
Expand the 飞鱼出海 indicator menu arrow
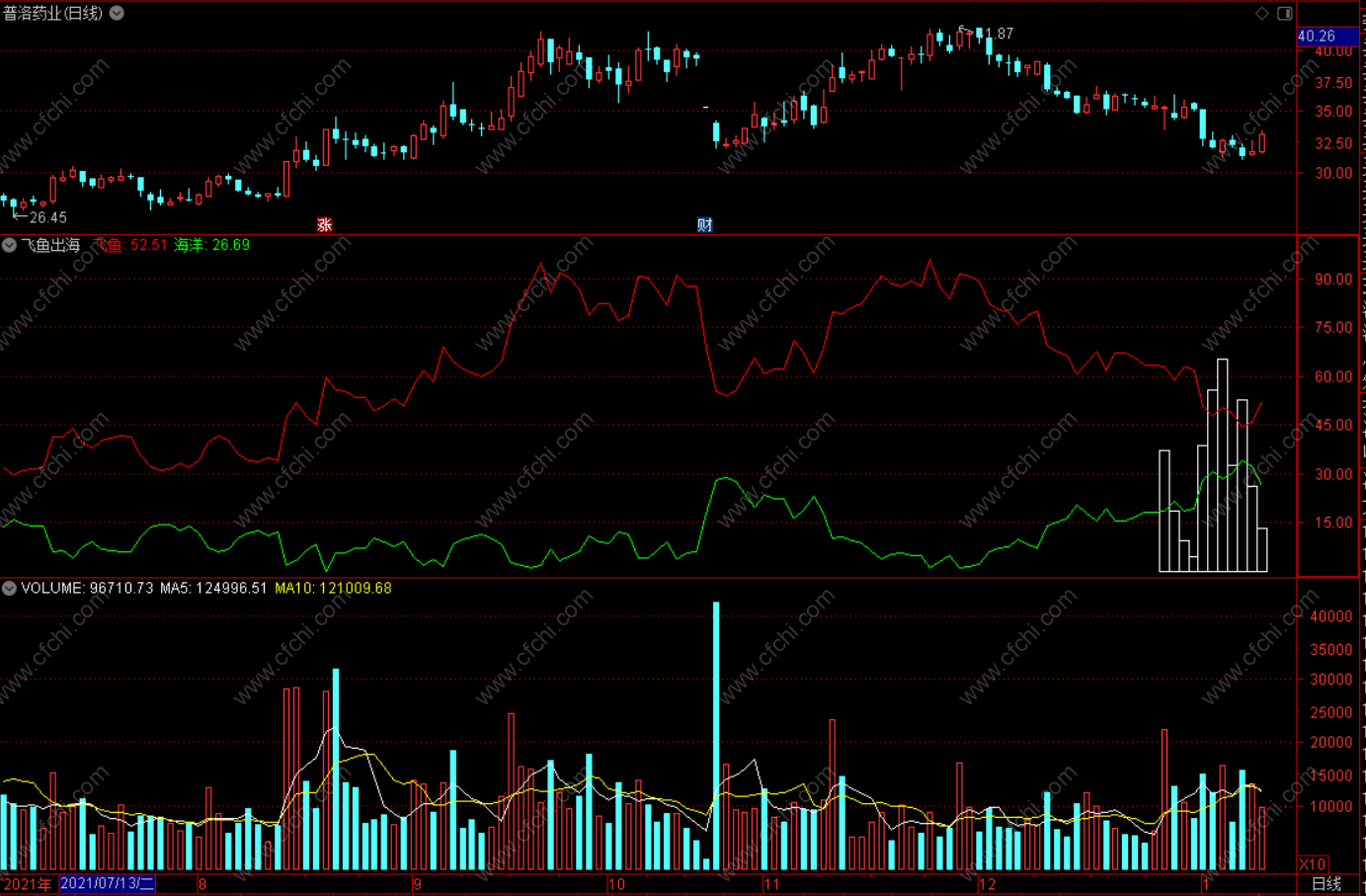pyautogui.click(x=9, y=245)
